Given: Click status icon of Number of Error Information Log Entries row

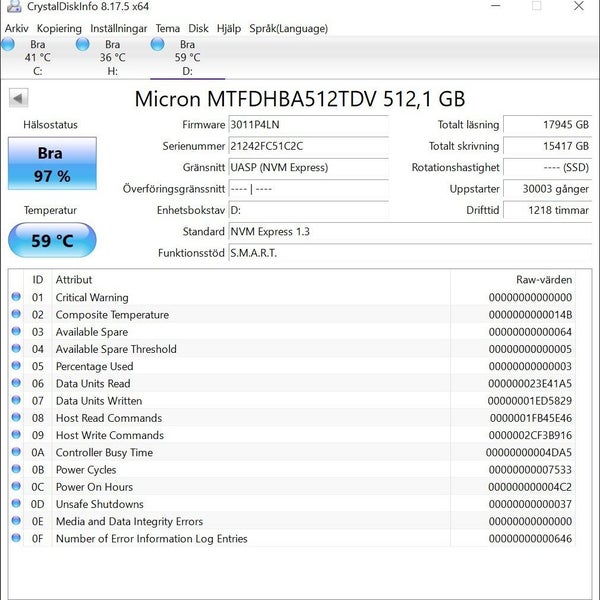Looking at the screenshot, I should click(x=16, y=538).
